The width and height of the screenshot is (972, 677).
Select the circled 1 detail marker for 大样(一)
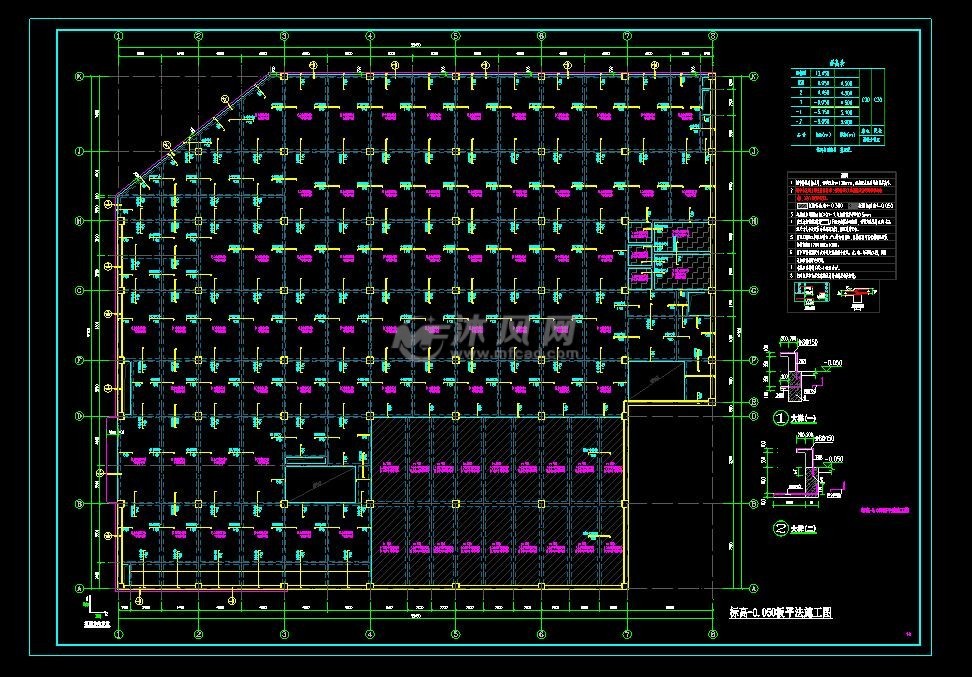(x=780, y=417)
